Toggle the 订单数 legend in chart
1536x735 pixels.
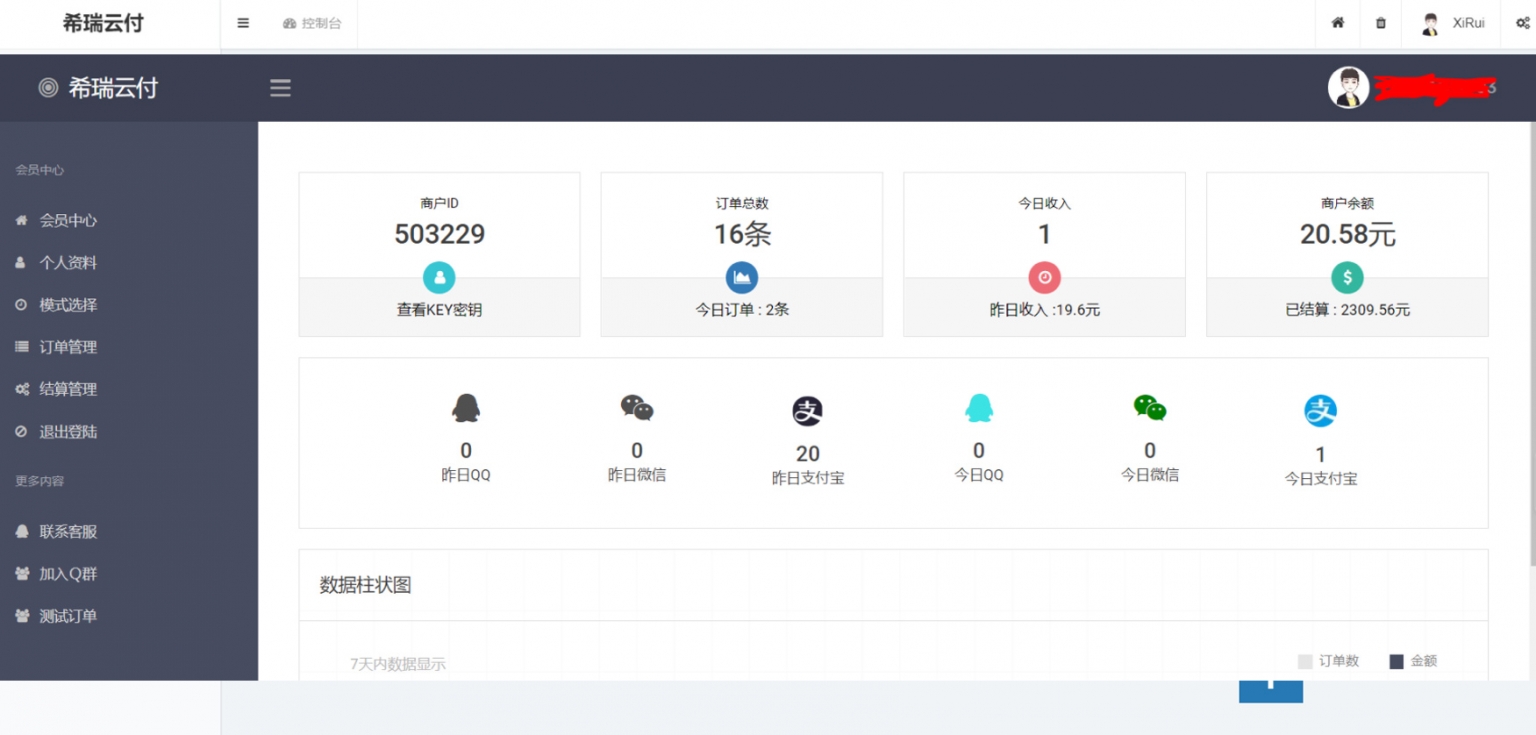coord(1305,661)
